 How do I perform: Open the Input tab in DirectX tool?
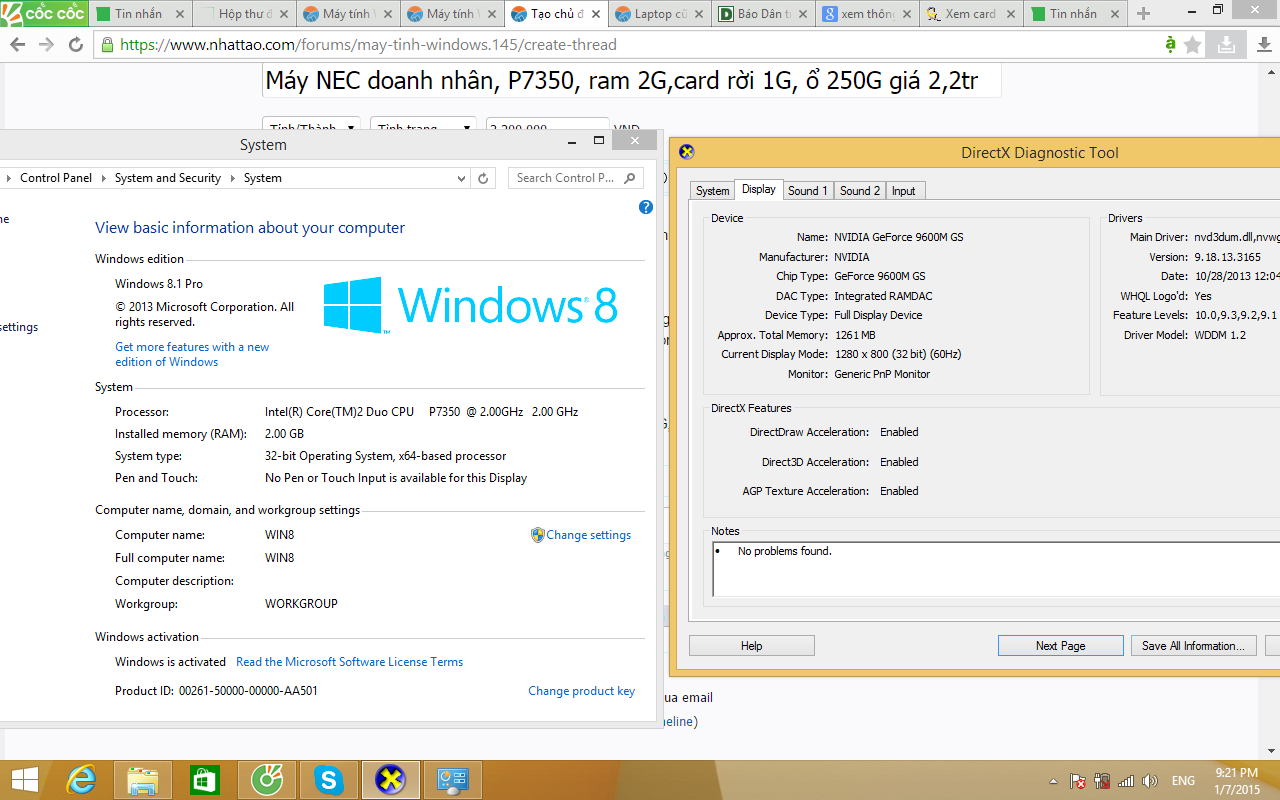[x=904, y=191]
